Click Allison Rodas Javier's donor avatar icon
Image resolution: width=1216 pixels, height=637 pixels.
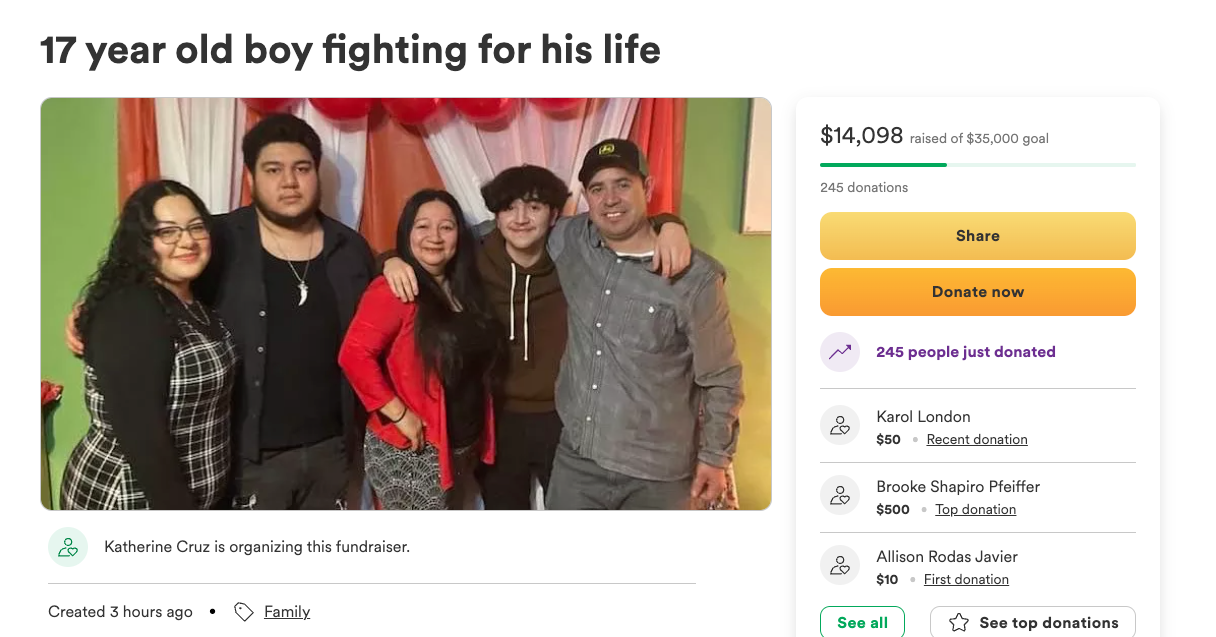point(840,565)
